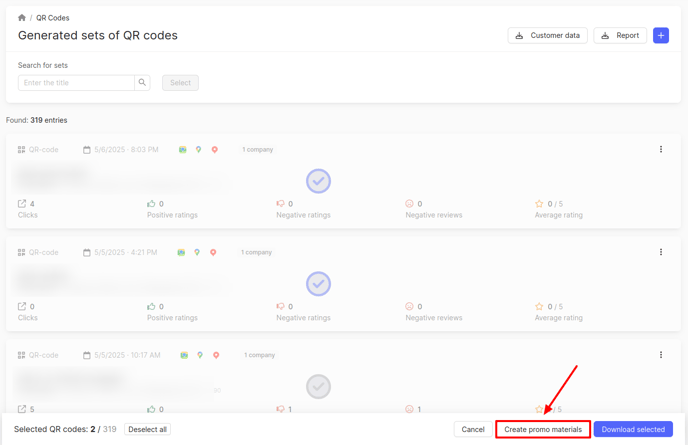
Task: Click the calendar icon beside 5/5/2025 - 4:21 PM
Action: tap(87, 252)
